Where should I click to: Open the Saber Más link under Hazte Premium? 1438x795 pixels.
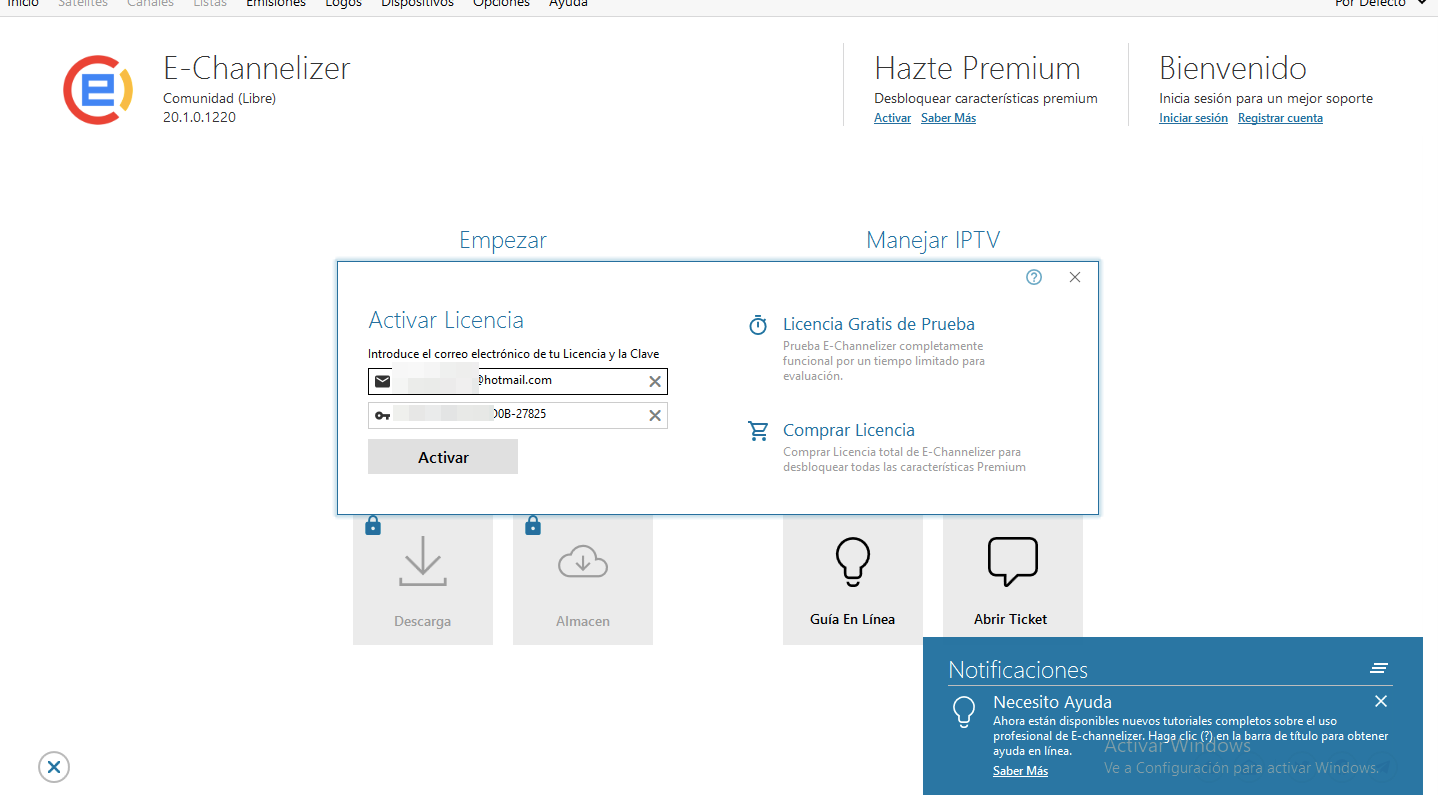tap(948, 118)
